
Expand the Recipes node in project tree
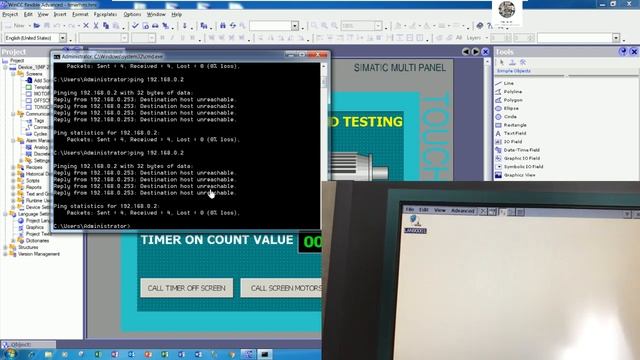coord(13,167)
